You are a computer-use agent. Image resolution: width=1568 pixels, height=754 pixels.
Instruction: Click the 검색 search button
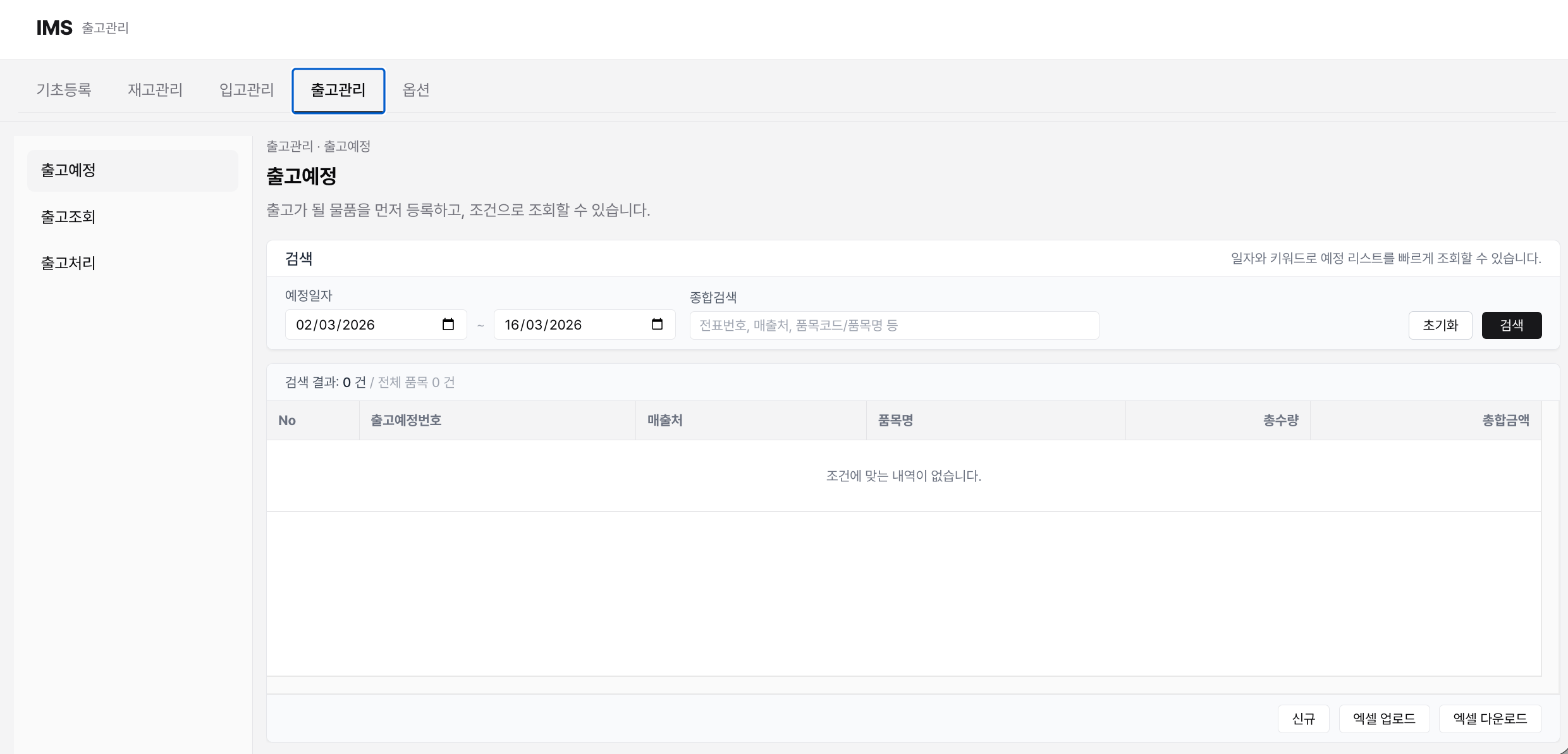1512,324
